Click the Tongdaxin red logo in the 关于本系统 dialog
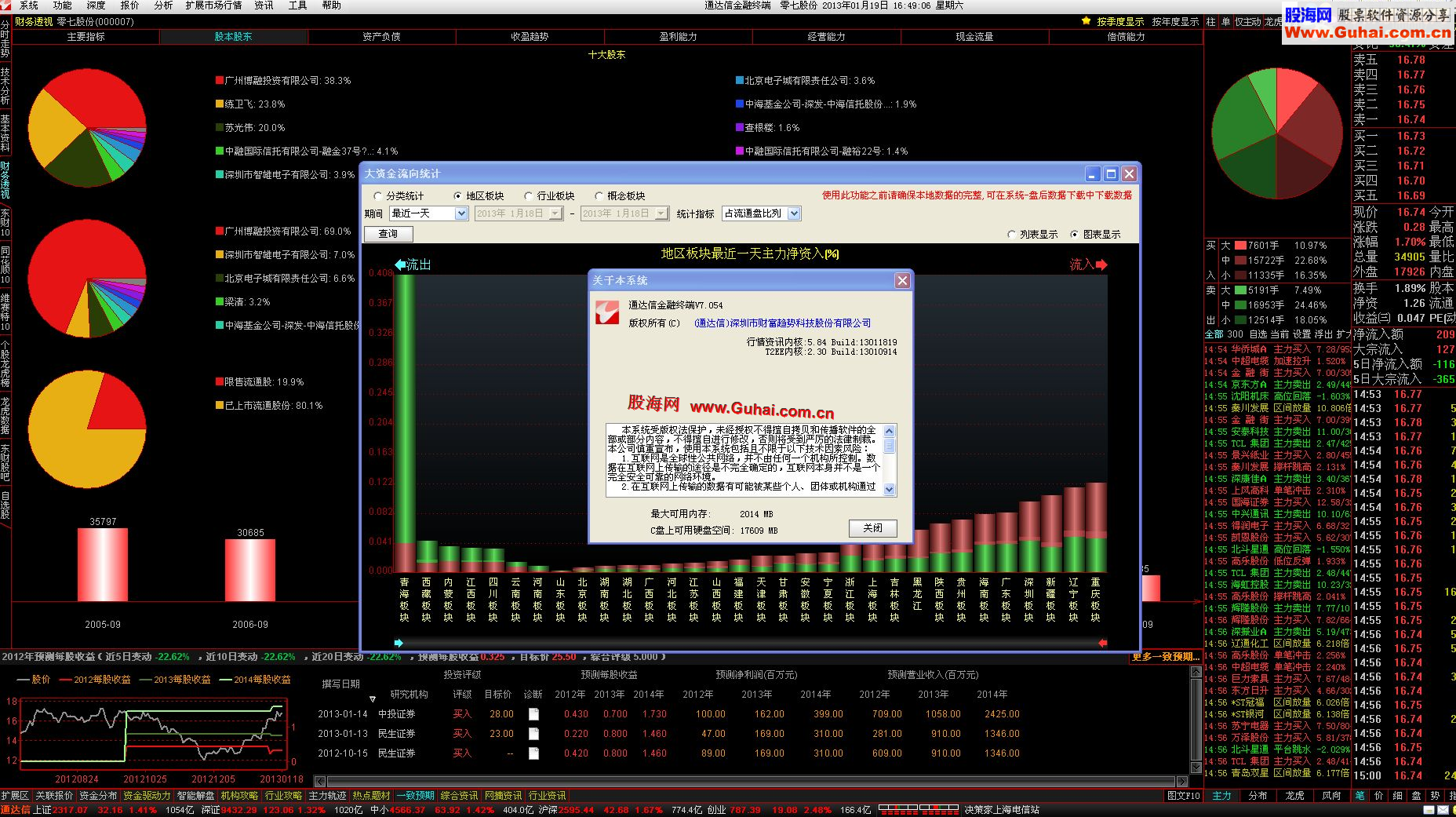This screenshot has height=817, width=1456. 607,312
